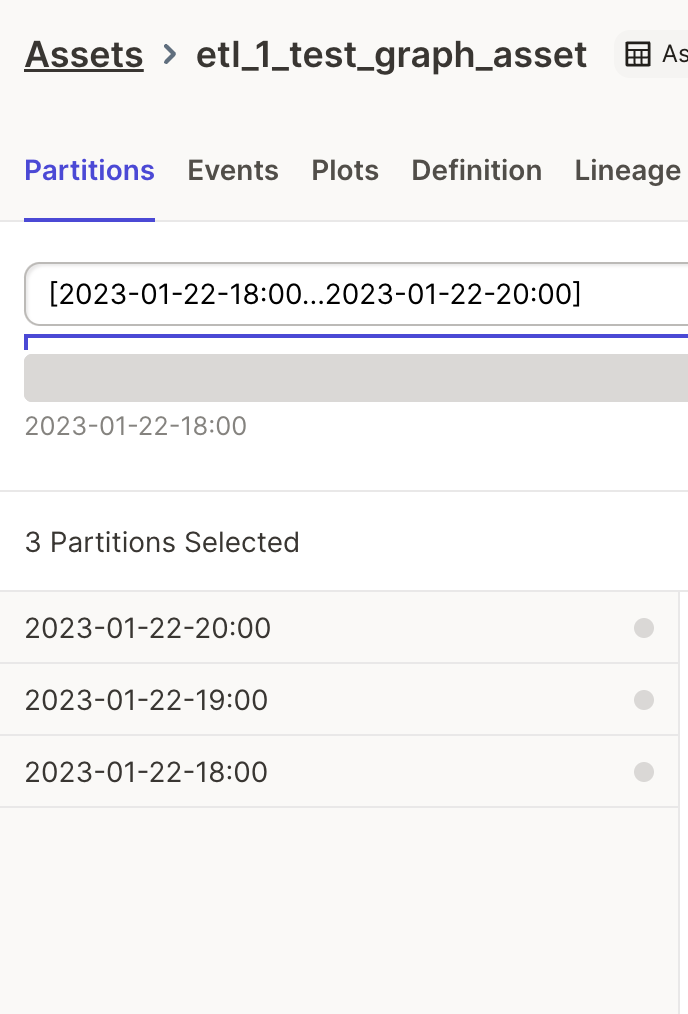Select the 2023-01-22-19:00 partition row

click(x=300, y=699)
